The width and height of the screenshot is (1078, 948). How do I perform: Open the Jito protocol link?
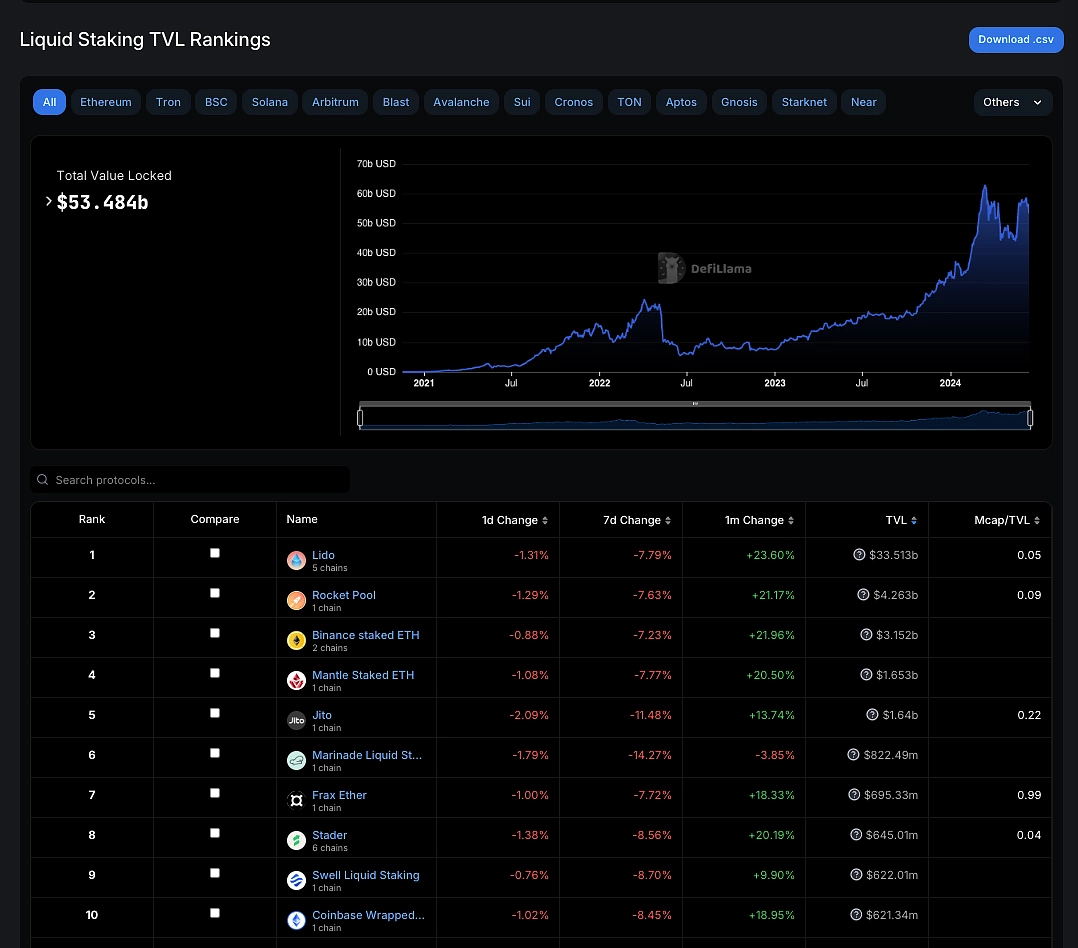point(322,715)
